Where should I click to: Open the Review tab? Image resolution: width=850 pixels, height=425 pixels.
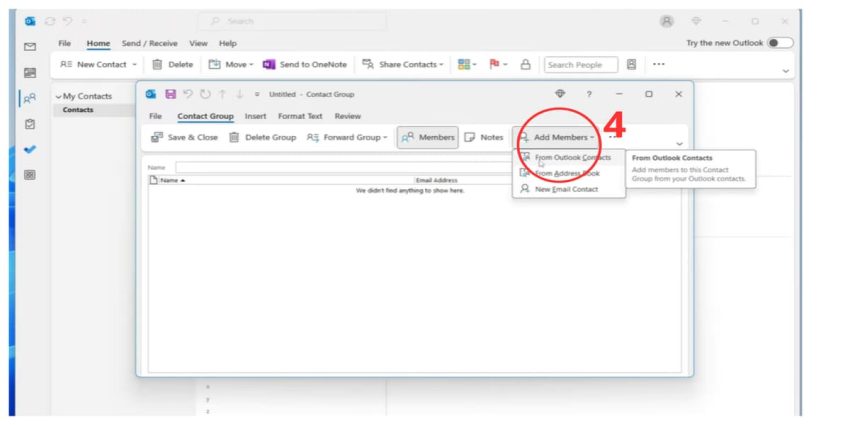347,116
